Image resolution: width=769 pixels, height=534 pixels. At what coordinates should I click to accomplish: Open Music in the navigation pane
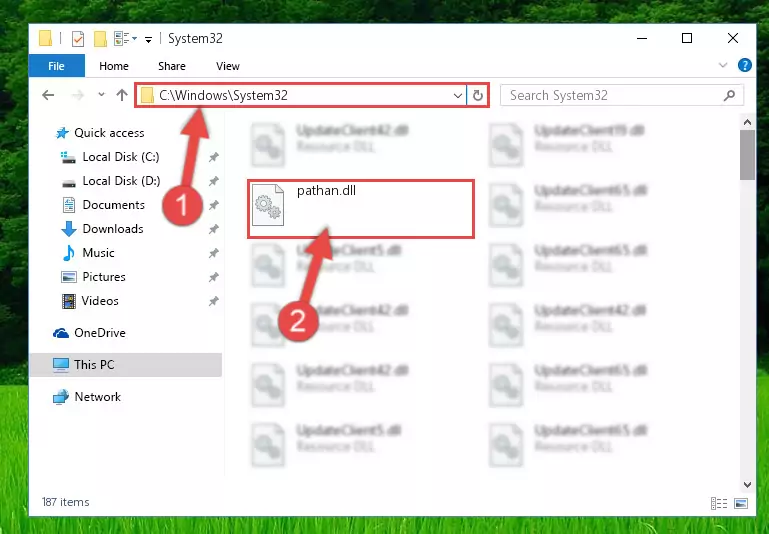(x=98, y=253)
